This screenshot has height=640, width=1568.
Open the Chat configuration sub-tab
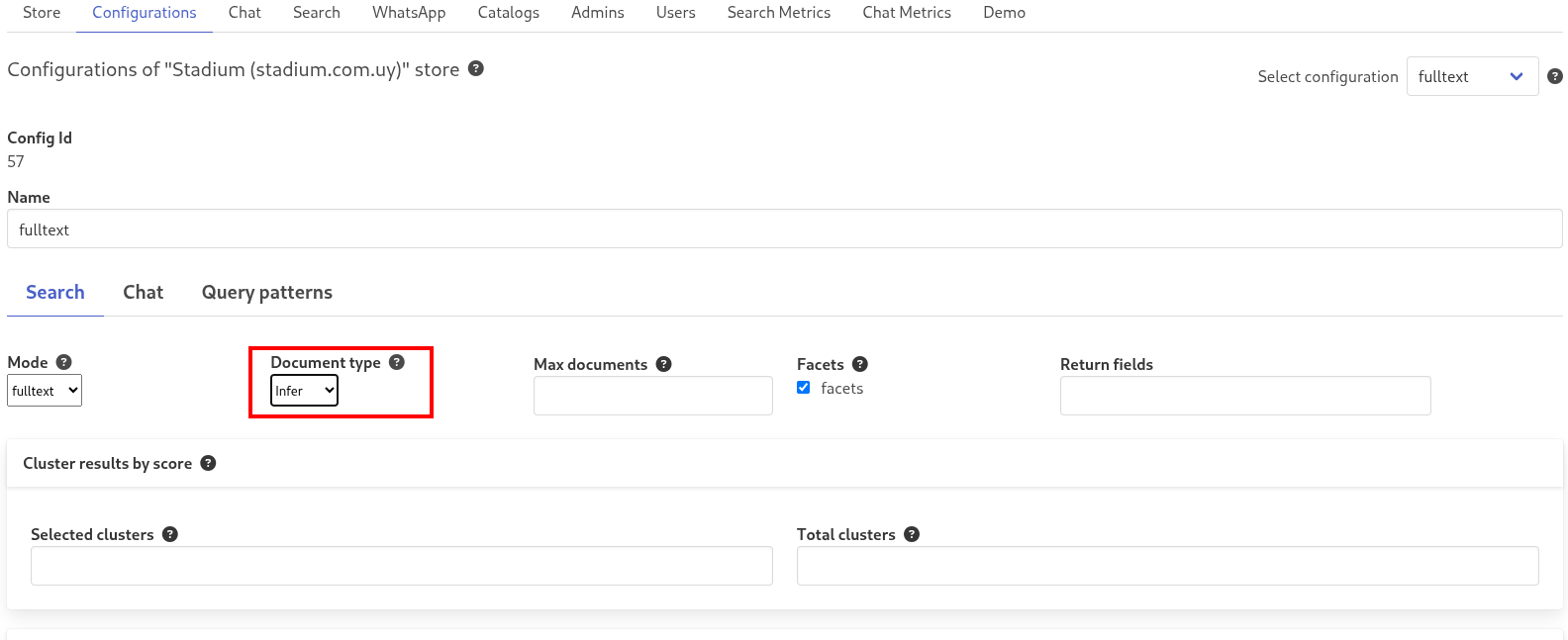click(x=144, y=292)
